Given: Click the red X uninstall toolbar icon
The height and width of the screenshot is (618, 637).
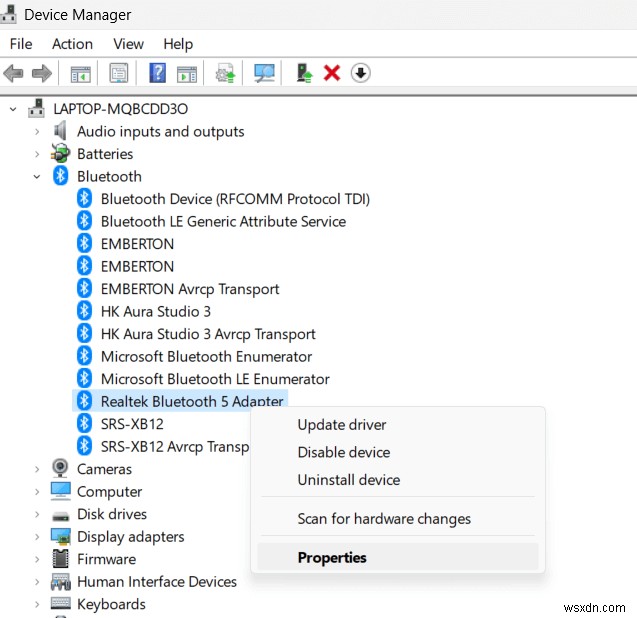Looking at the screenshot, I should click(332, 74).
